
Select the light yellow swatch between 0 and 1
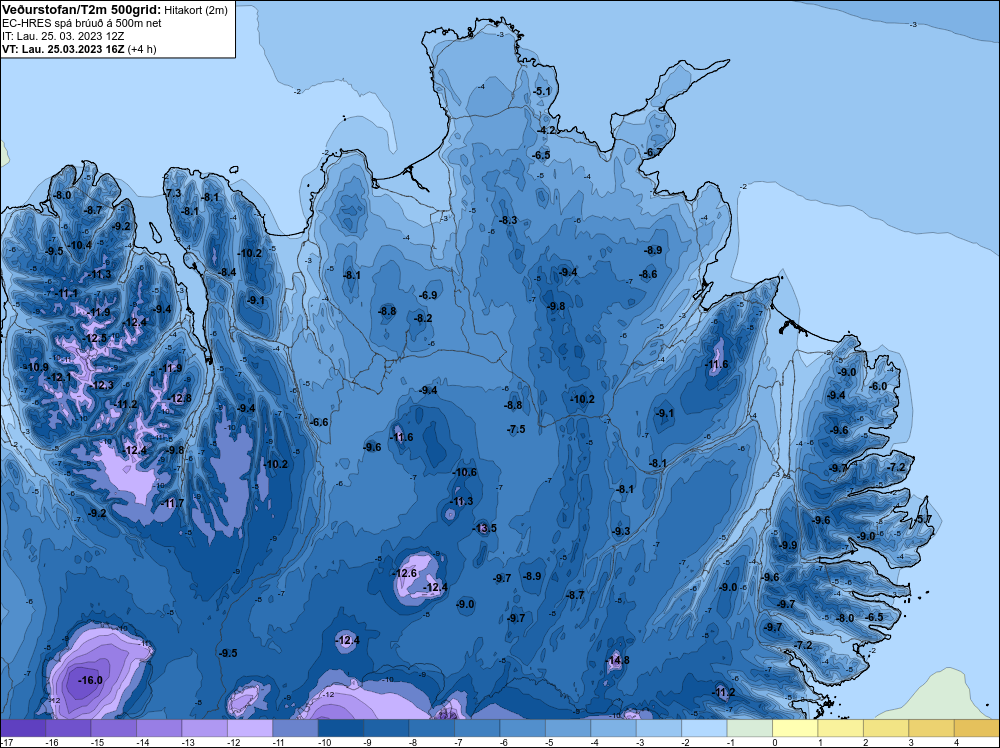tap(795, 728)
